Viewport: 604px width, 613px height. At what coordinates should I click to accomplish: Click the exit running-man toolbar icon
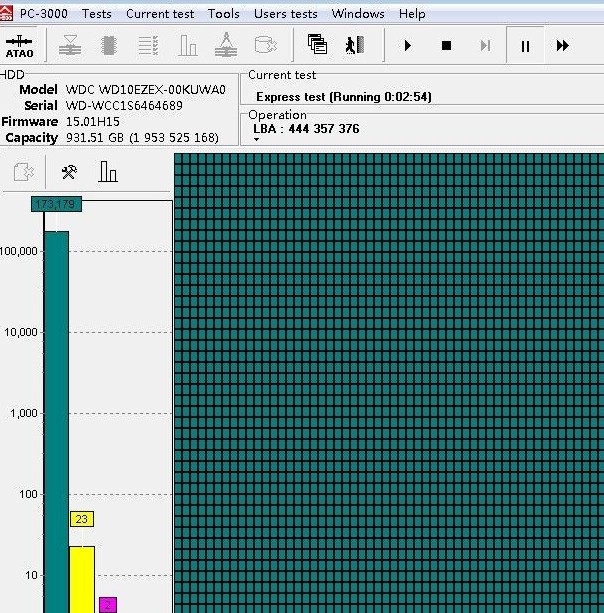(353, 45)
